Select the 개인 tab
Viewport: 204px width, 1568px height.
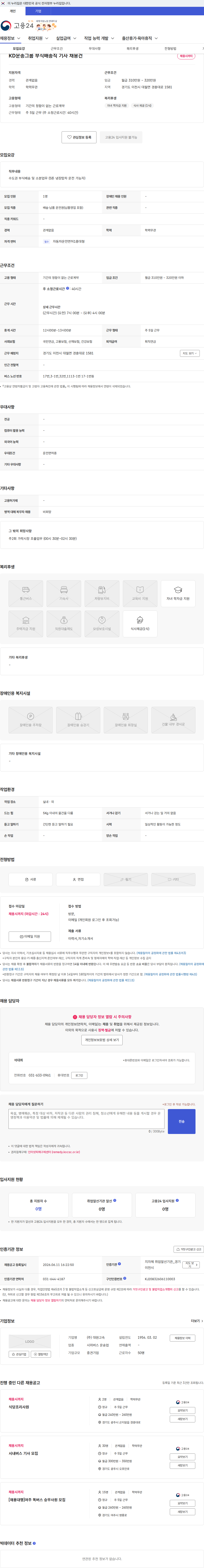[13, 11]
